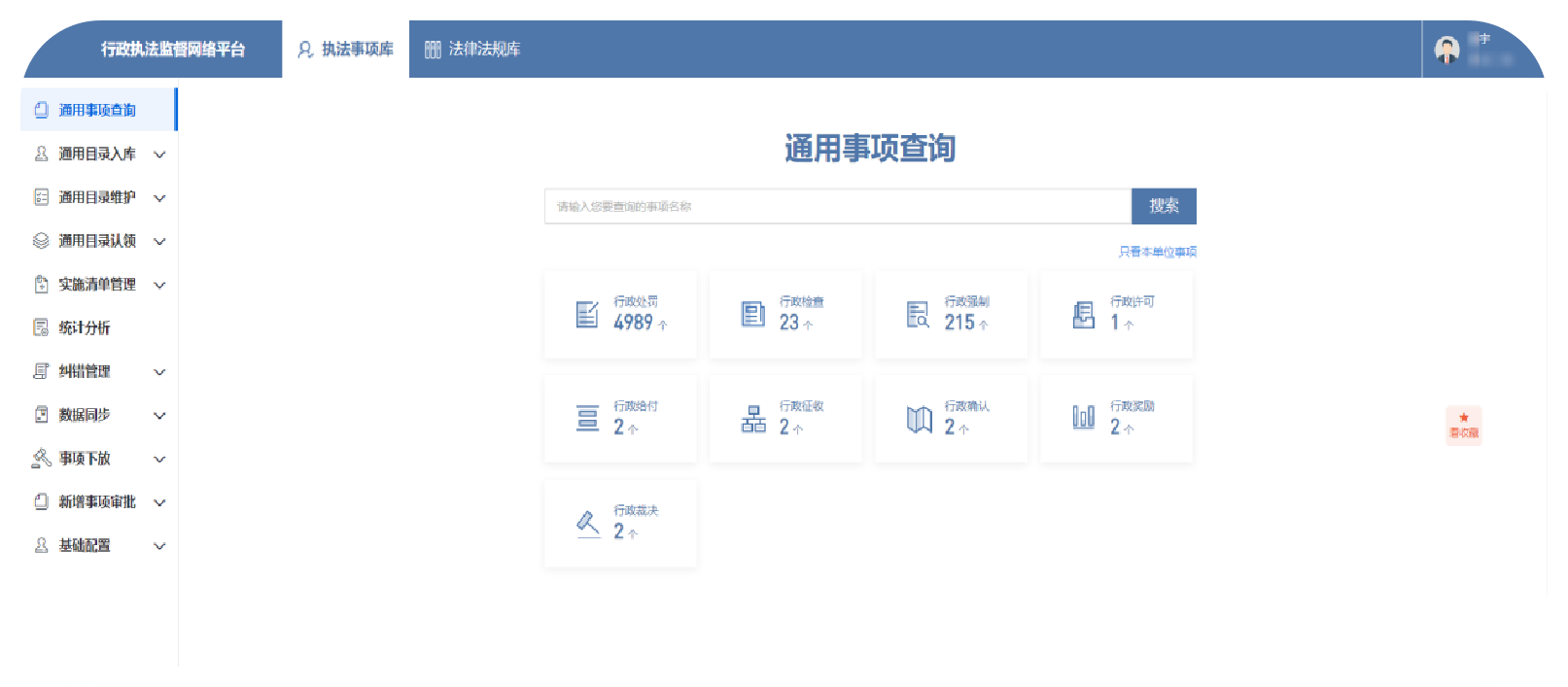Screen dimensions: 1568x687
Task: Expand the 数据同步 menu chevron
Action: 160,416
